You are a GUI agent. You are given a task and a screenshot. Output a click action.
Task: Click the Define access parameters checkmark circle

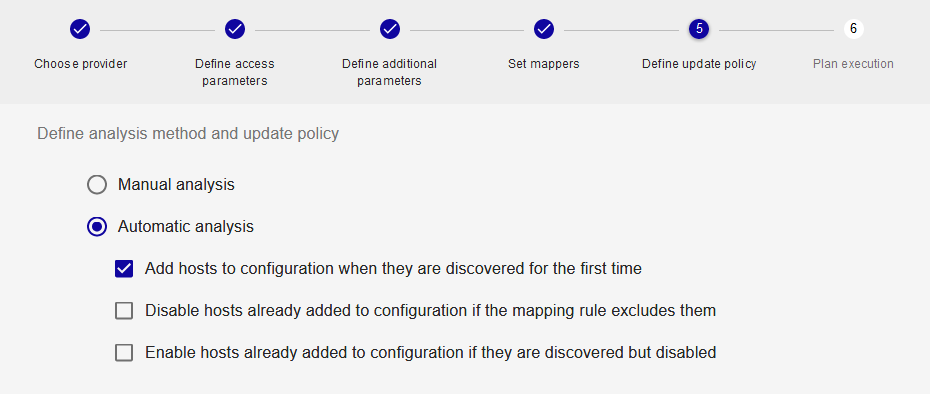pyautogui.click(x=235, y=28)
